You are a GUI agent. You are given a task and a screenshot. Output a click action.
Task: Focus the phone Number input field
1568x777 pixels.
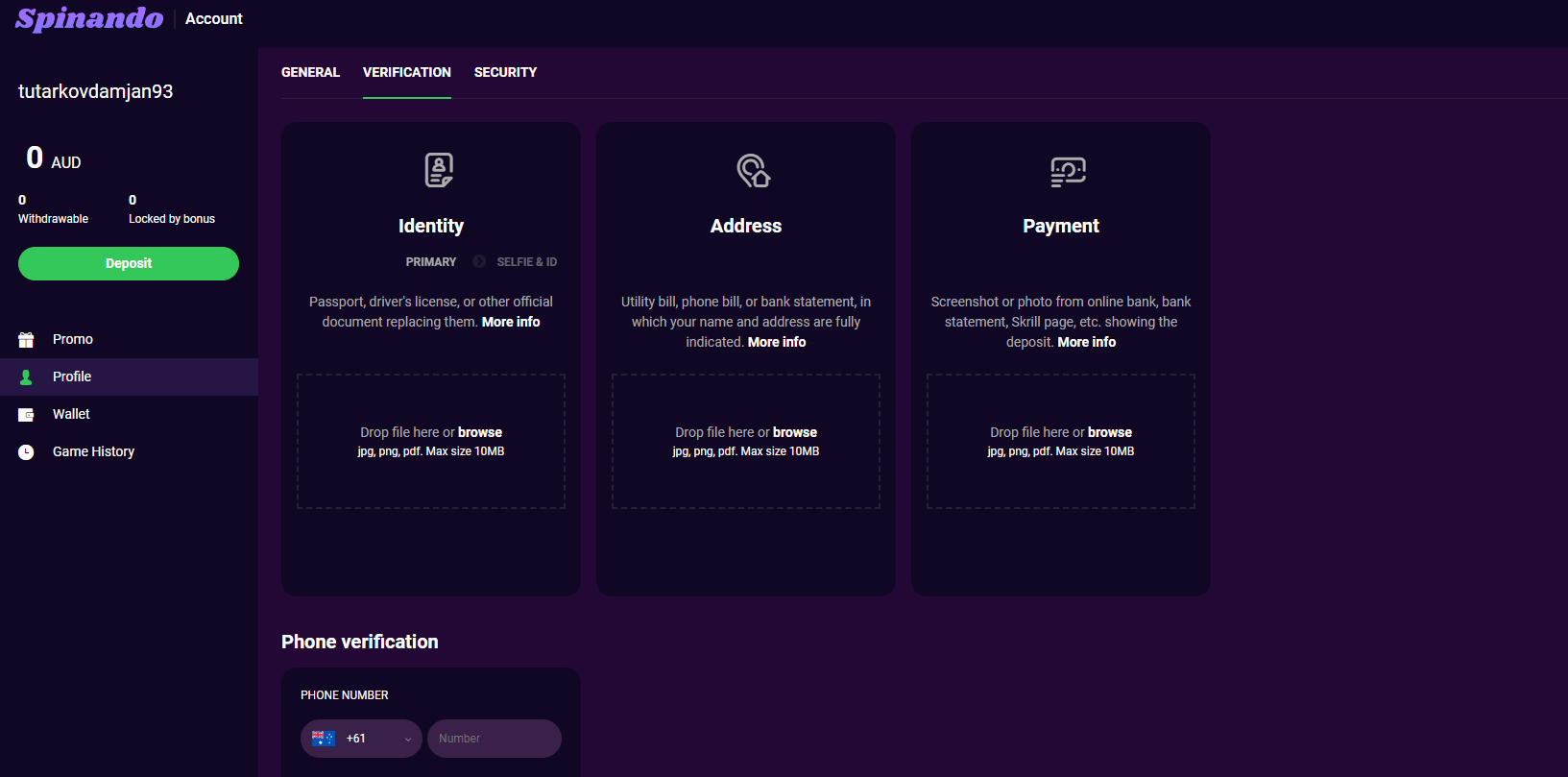coord(495,739)
